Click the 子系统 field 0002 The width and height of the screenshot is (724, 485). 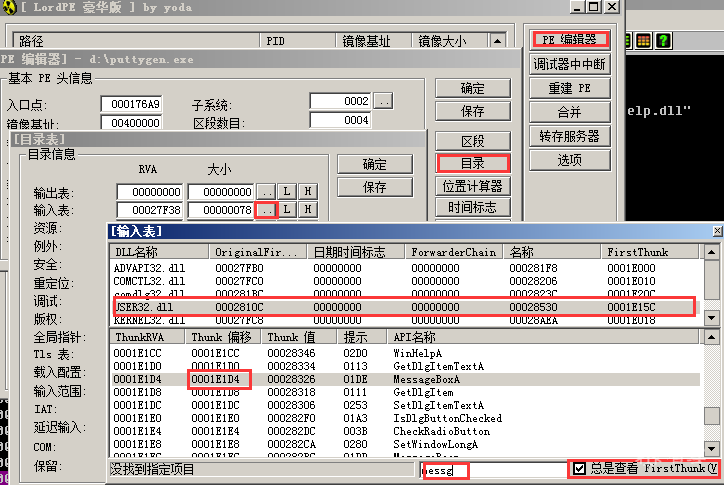coord(341,101)
